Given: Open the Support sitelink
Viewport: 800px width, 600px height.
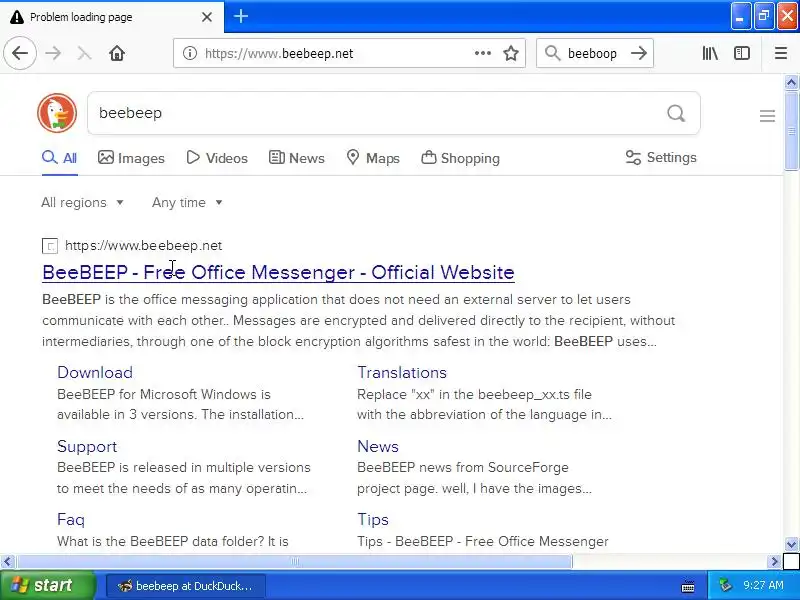Looking at the screenshot, I should click(x=87, y=446).
